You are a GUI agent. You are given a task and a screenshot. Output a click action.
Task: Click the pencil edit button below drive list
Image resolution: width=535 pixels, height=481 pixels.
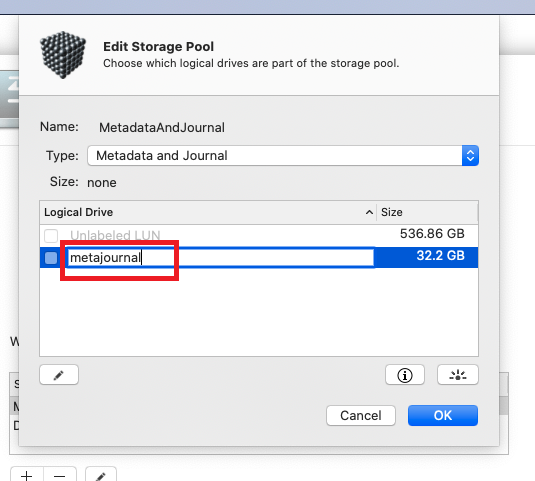[x=59, y=375]
